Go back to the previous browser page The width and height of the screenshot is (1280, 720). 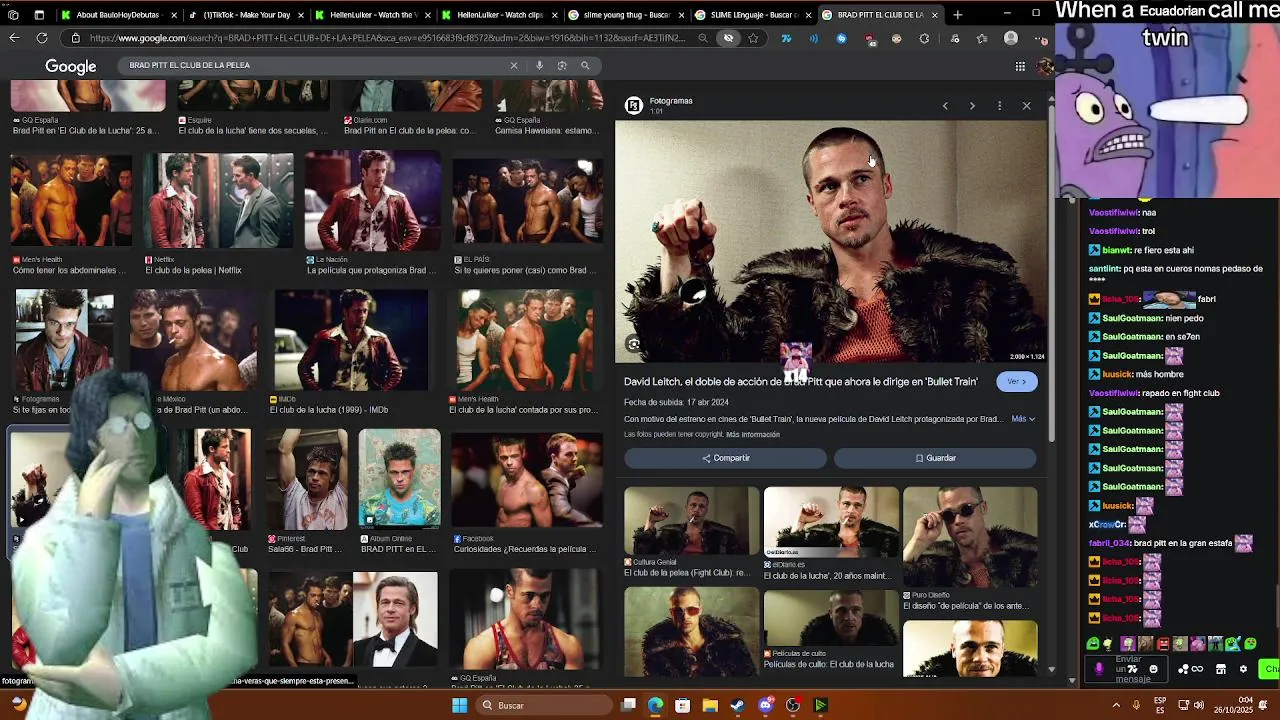(x=14, y=38)
